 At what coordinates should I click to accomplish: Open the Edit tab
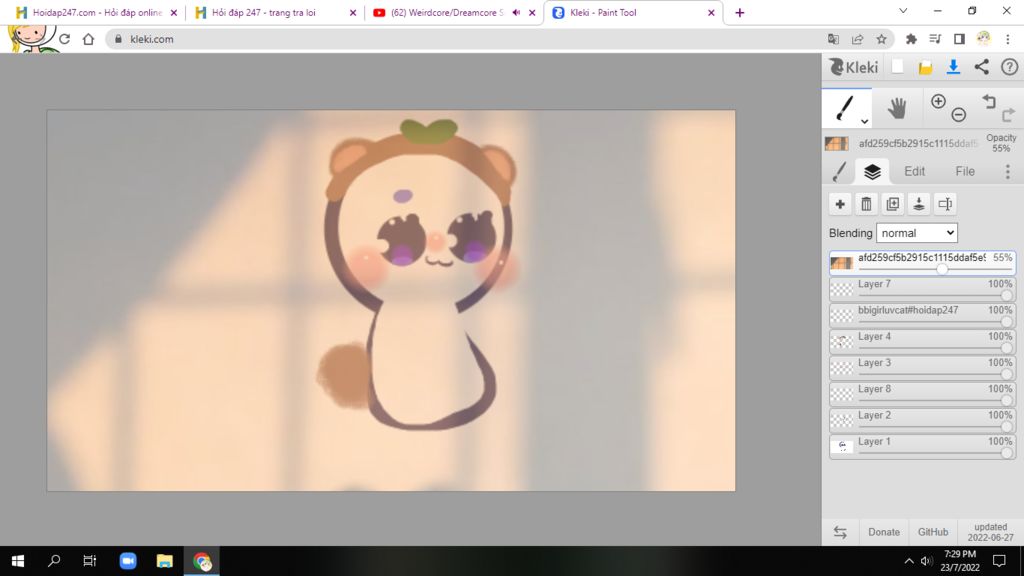(x=914, y=171)
